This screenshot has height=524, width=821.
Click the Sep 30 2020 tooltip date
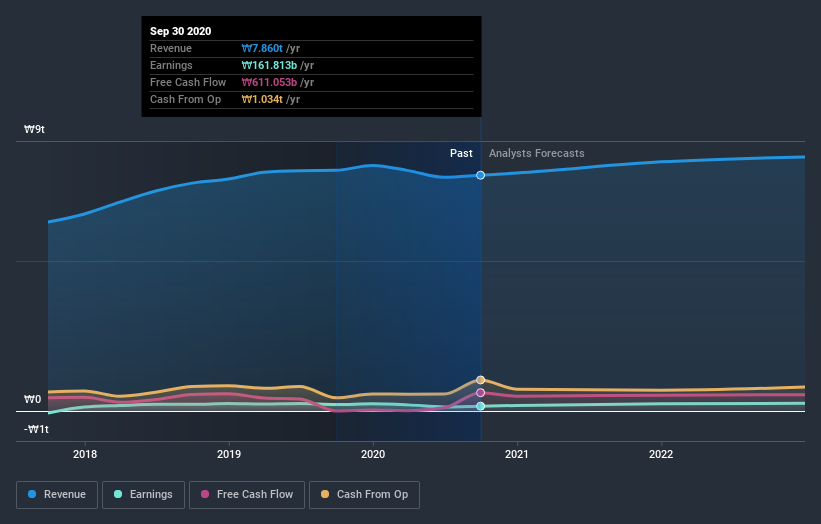[181, 31]
